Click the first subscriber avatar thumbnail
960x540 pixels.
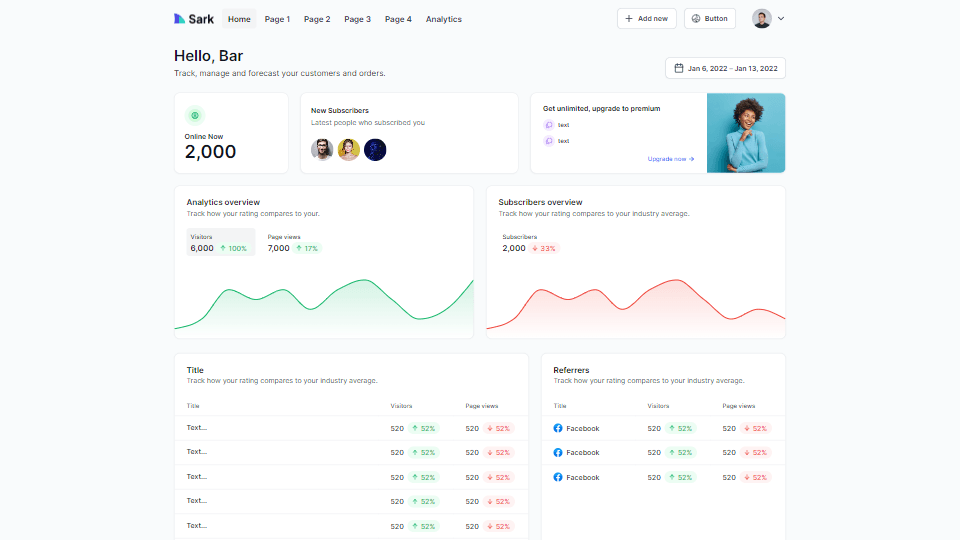pyautogui.click(x=322, y=150)
